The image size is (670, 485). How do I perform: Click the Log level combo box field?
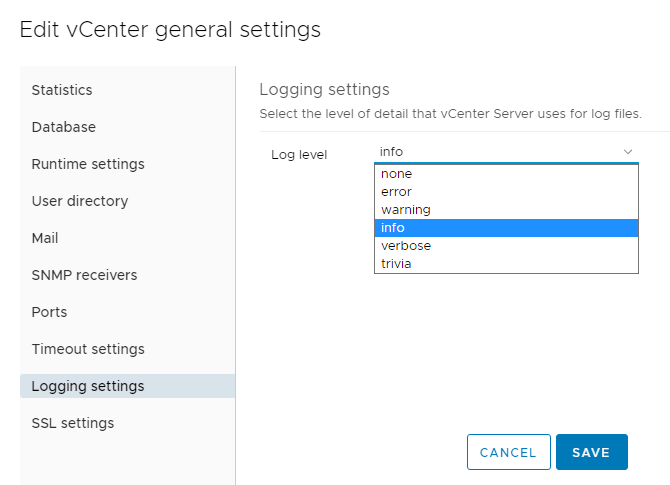click(x=495, y=152)
